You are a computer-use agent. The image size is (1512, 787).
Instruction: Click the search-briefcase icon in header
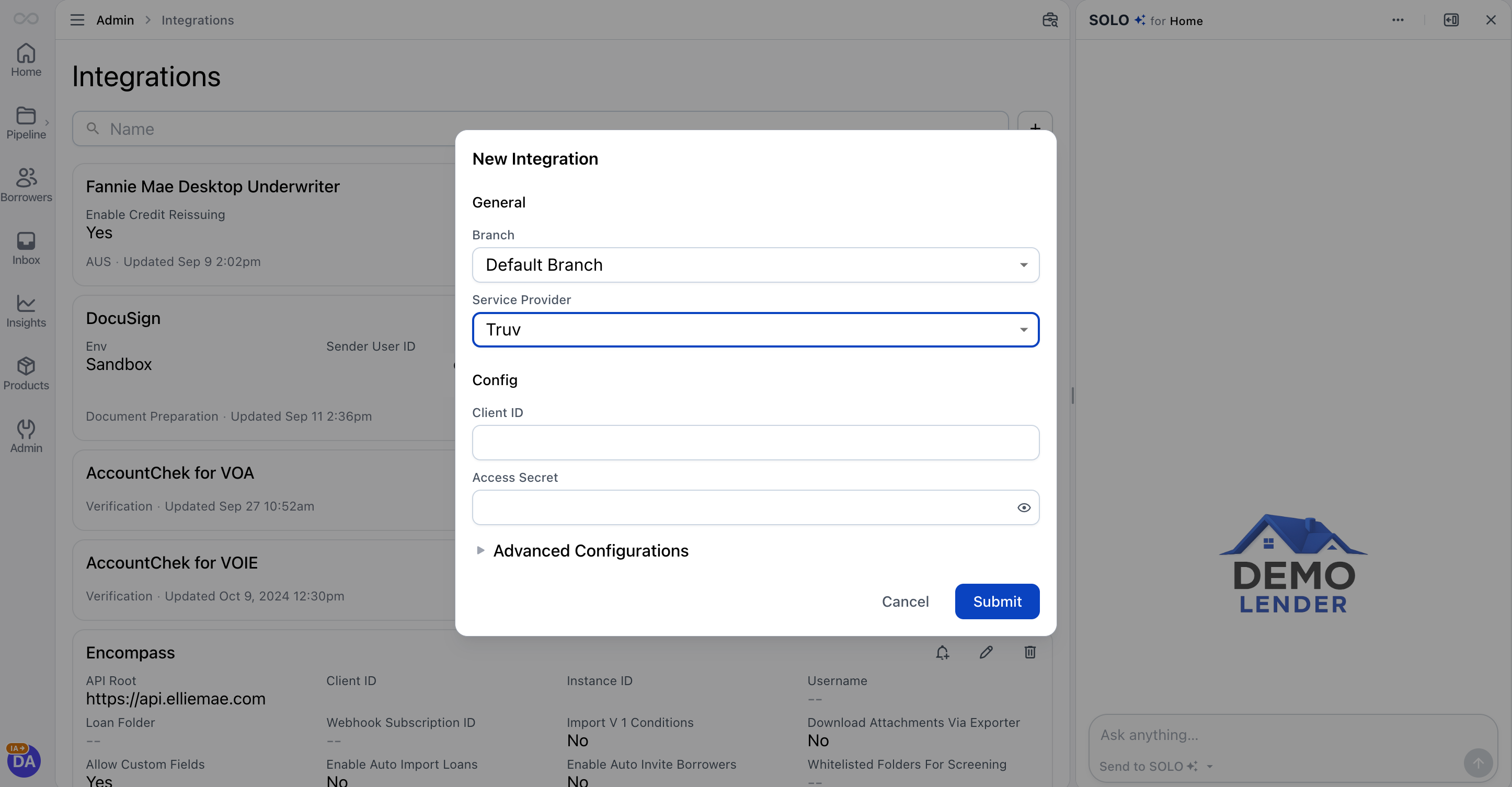pyautogui.click(x=1049, y=20)
